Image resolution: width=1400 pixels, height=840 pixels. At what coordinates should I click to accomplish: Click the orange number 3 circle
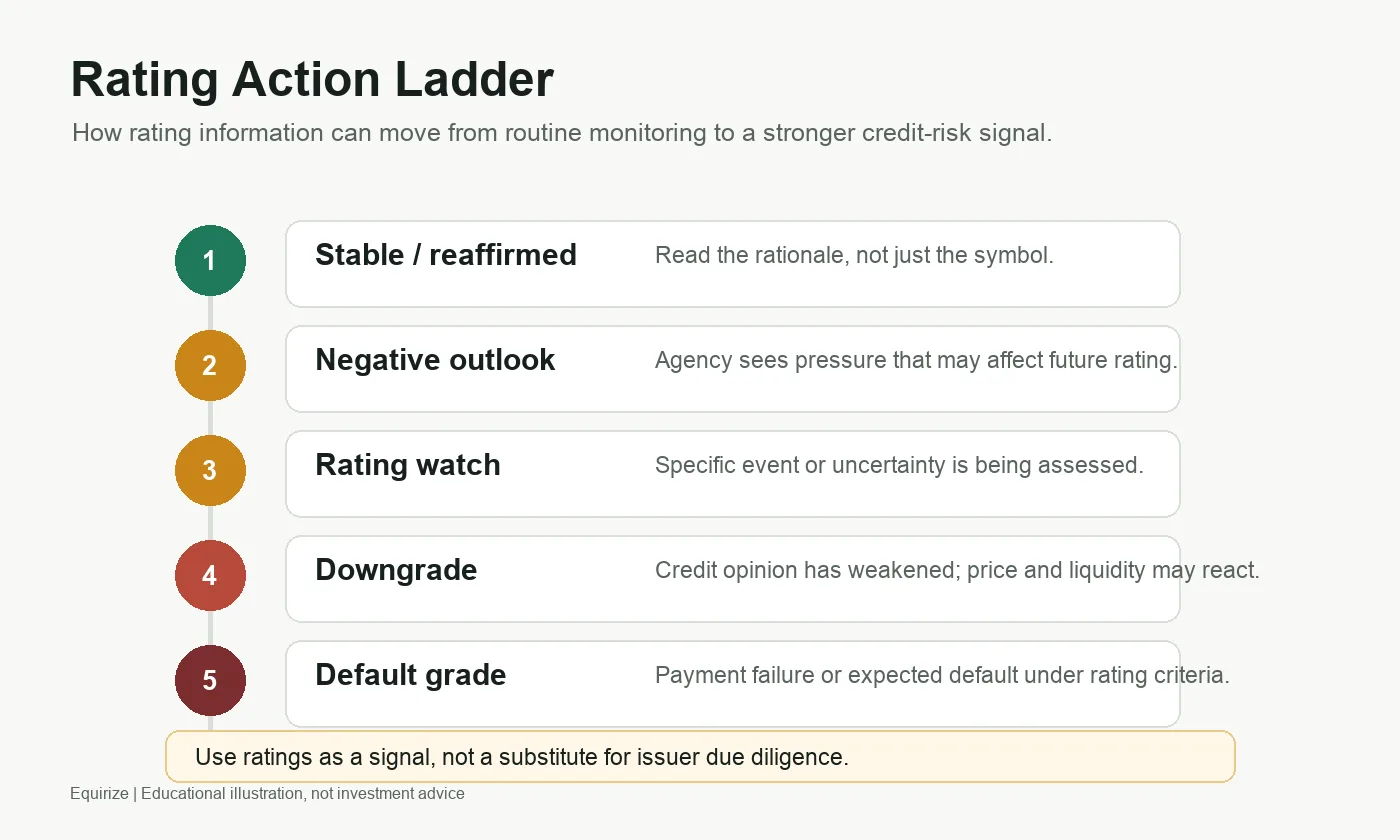tap(210, 470)
